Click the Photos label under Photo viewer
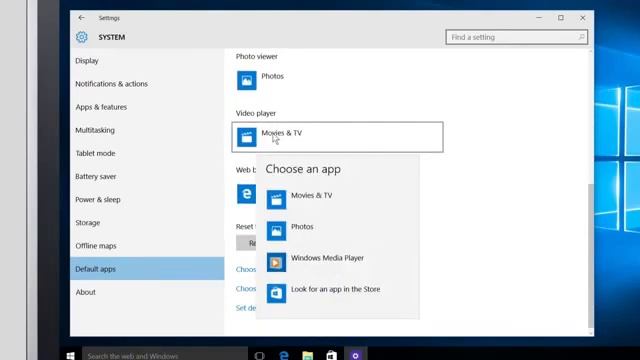 point(272,76)
